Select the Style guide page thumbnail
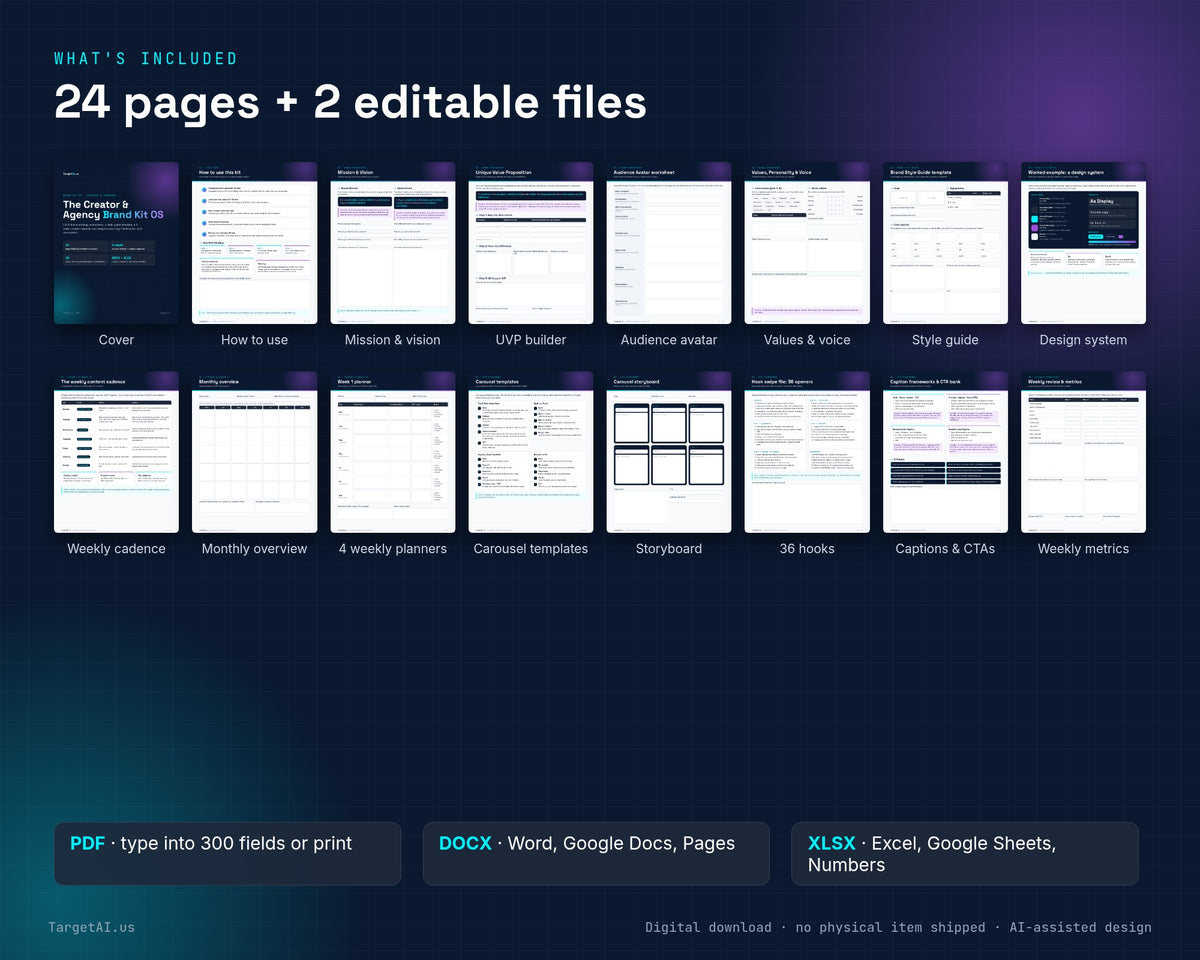Screen dimensions: 1200x960 pyautogui.click(x=945, y=243)
